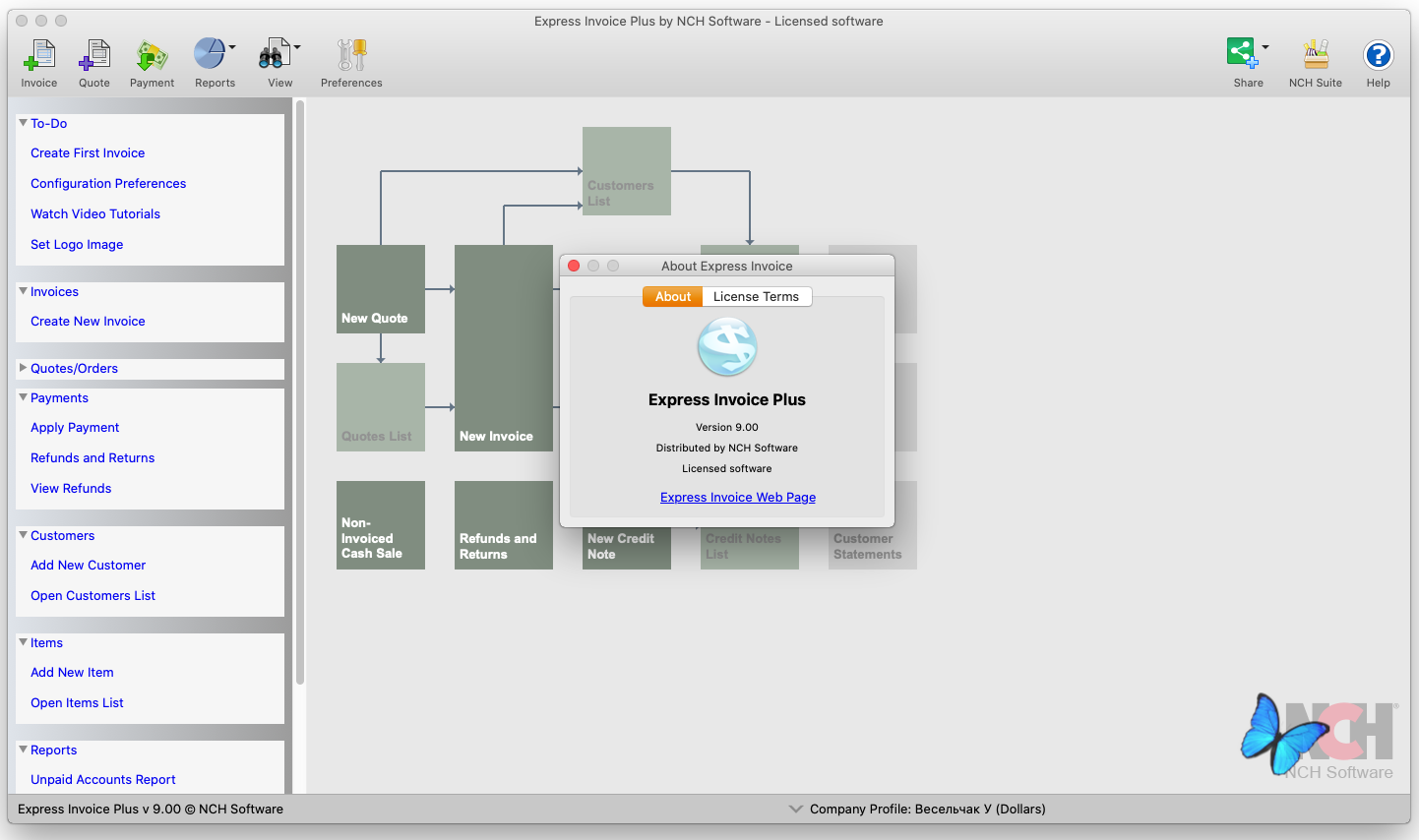Open Reports toolbar dropdown arrow
This screenshot has height=840, width=1419.
232,46
